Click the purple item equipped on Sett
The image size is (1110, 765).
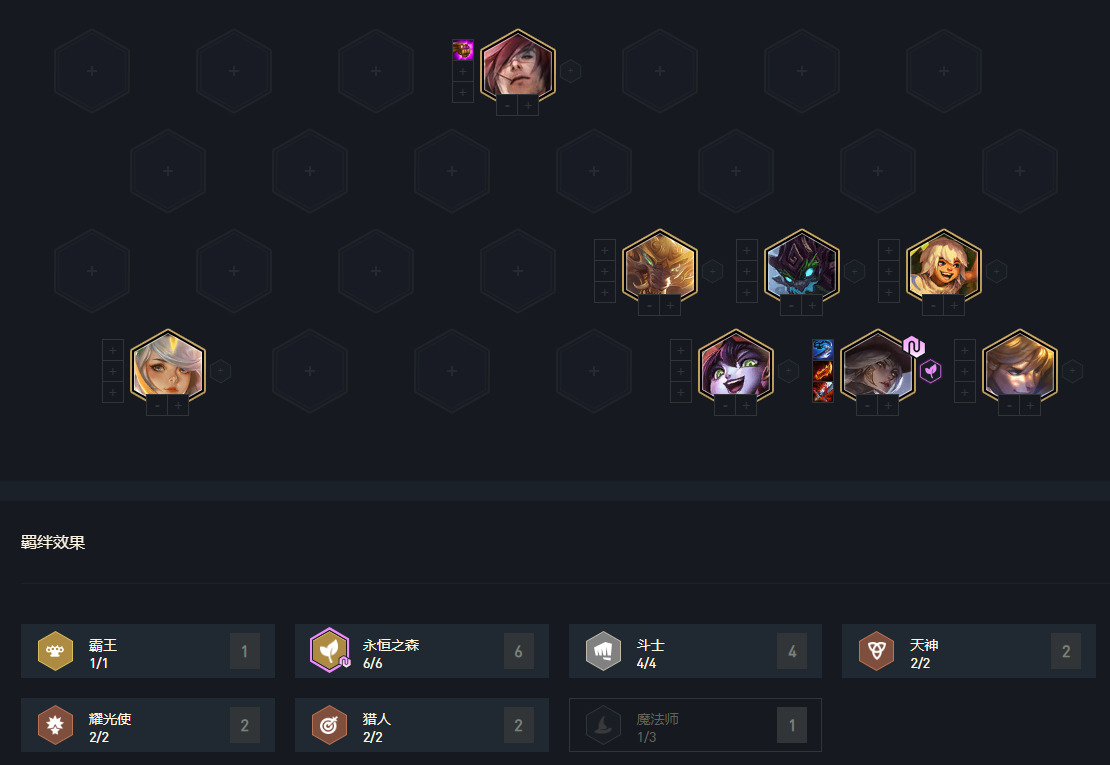tap(462, 50)
